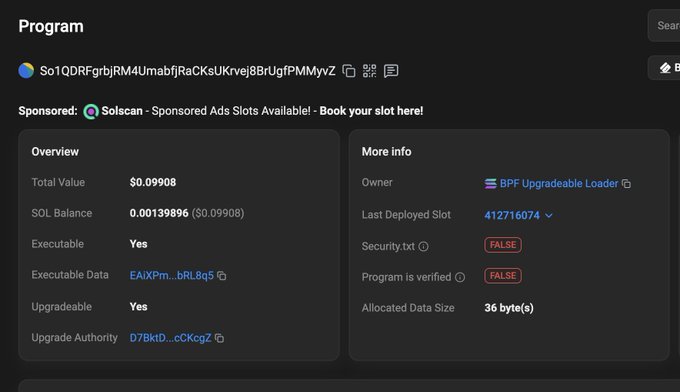Copy the Upgrade Authority address
Viewport: 680px width, 392px height.
(219, 338)
